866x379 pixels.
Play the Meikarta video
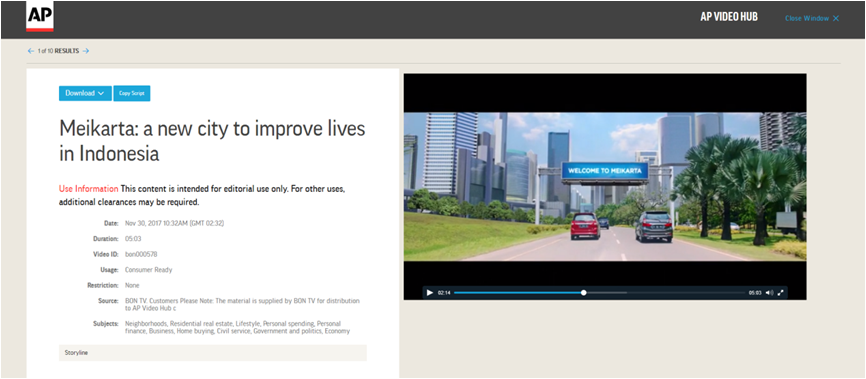[430, 293]
